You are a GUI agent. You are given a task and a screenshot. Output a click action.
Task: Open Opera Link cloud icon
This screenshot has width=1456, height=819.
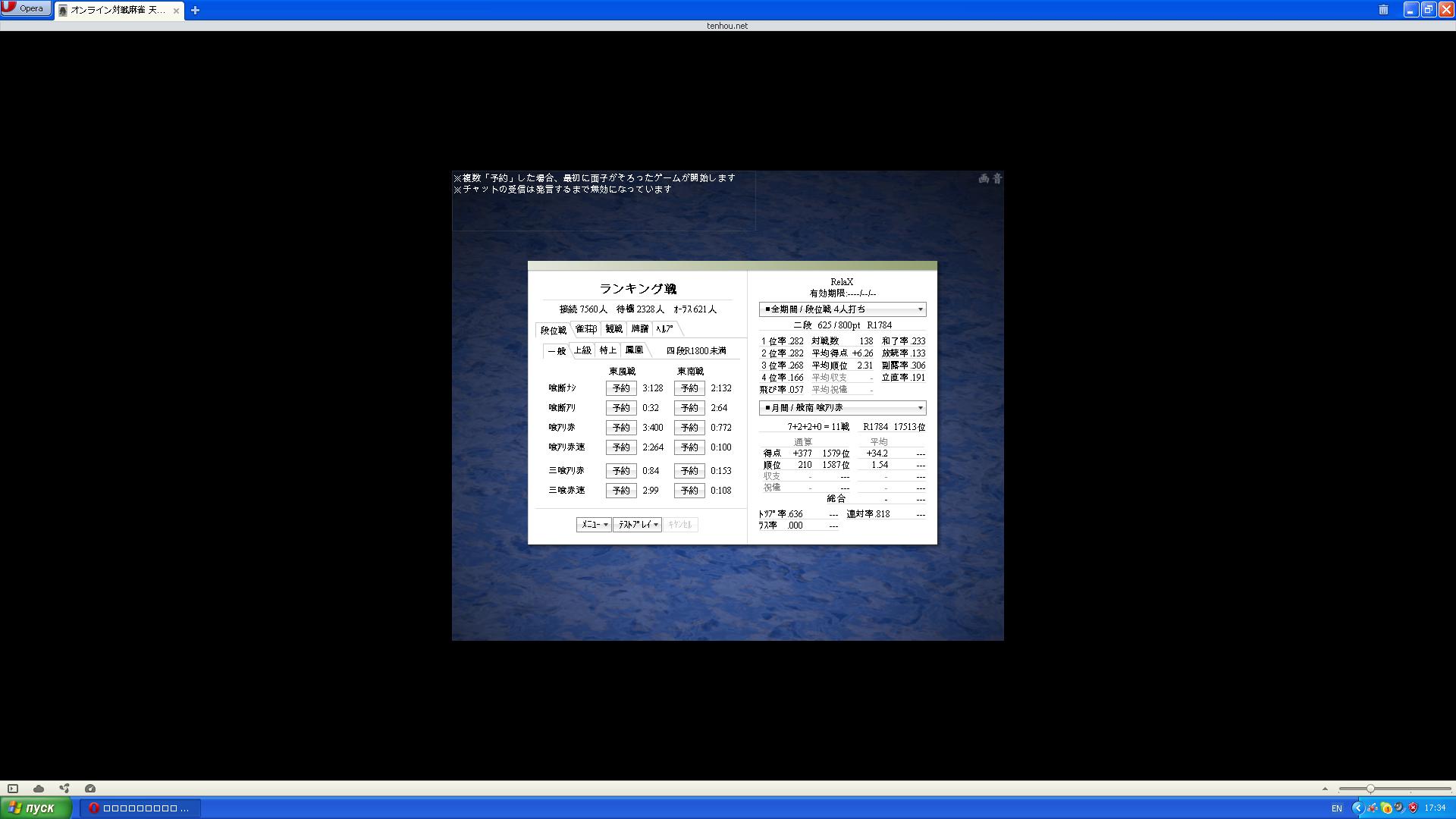(39, 789)
